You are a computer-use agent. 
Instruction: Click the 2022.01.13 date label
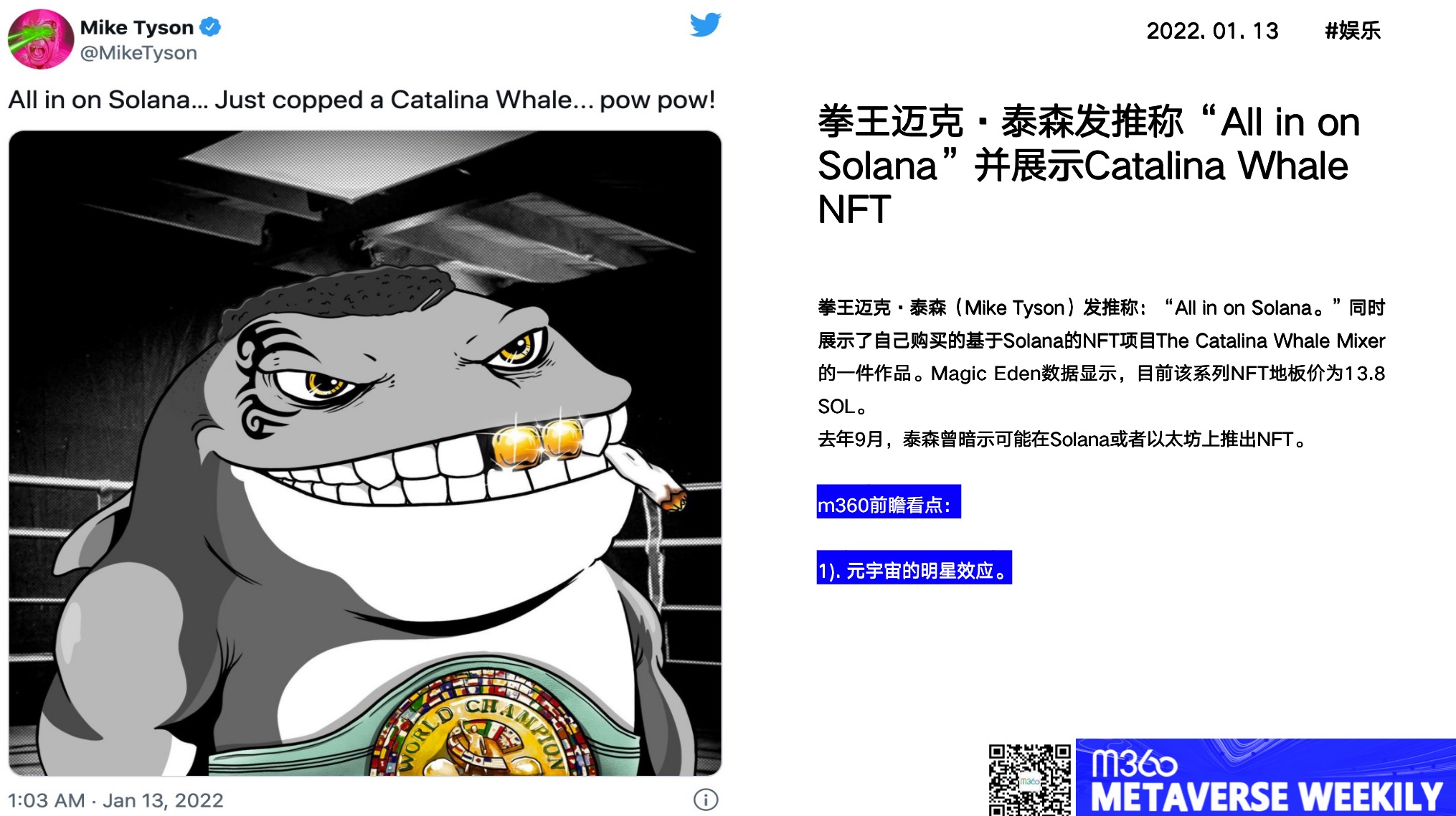[x=1212, y=31]
